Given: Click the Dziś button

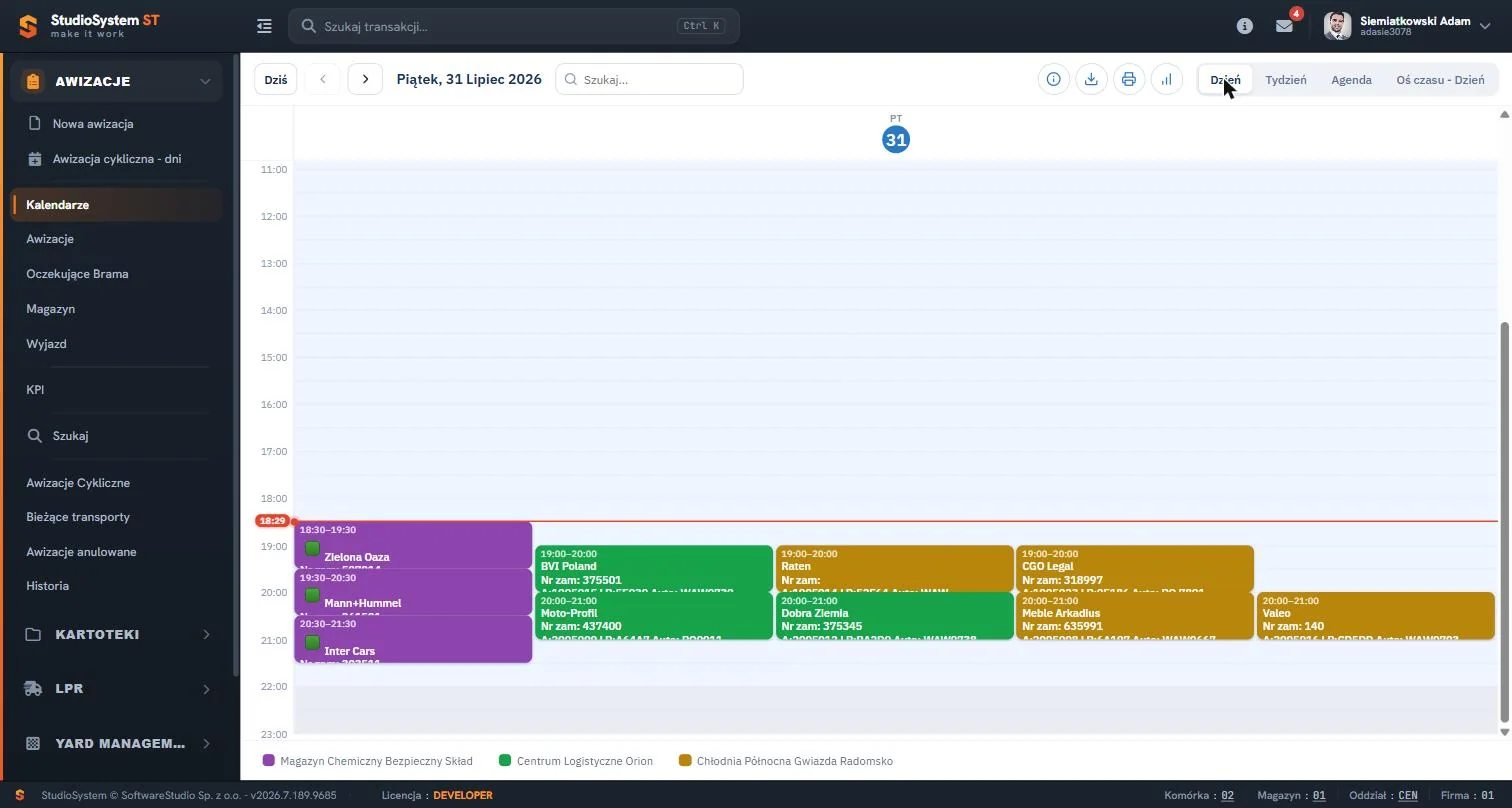Looking at the screenshot, I should (276, 79).
